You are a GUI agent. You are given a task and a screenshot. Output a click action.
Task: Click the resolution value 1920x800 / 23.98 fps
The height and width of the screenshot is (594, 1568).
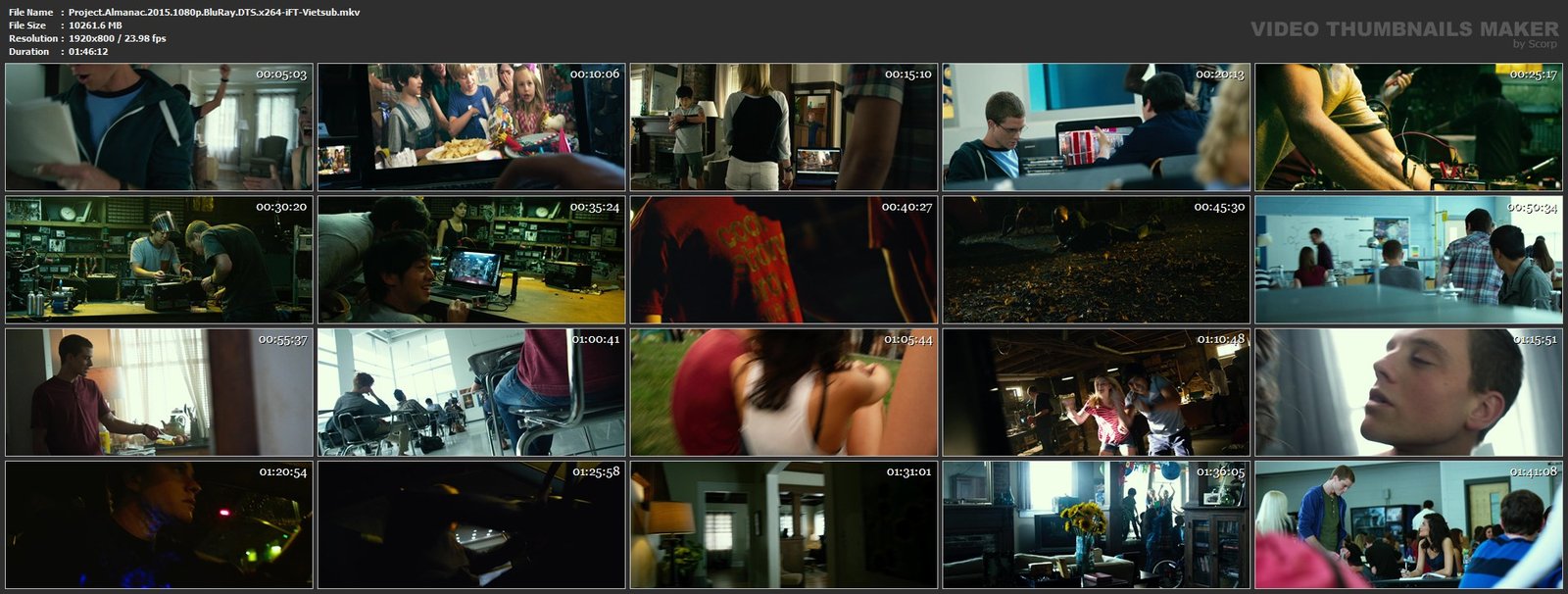pyautogui.click(x=118, y=38)
